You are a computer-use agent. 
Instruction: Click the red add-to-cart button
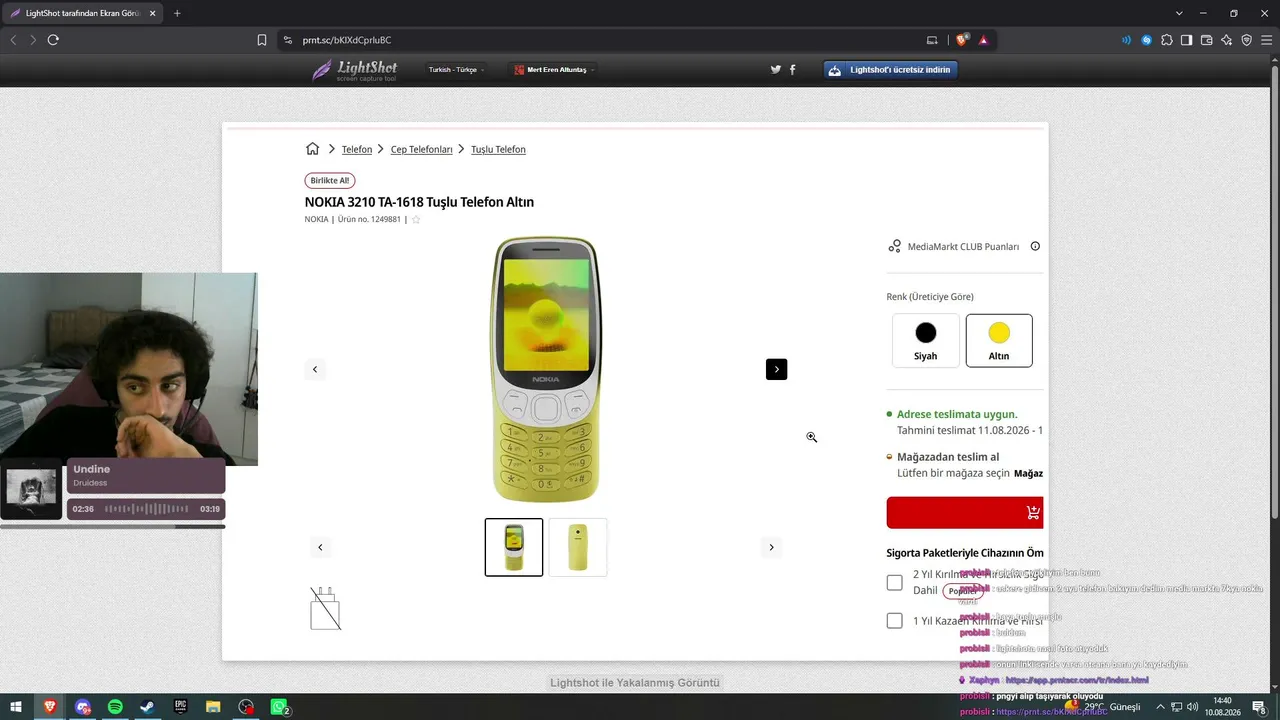click(965, 512)
